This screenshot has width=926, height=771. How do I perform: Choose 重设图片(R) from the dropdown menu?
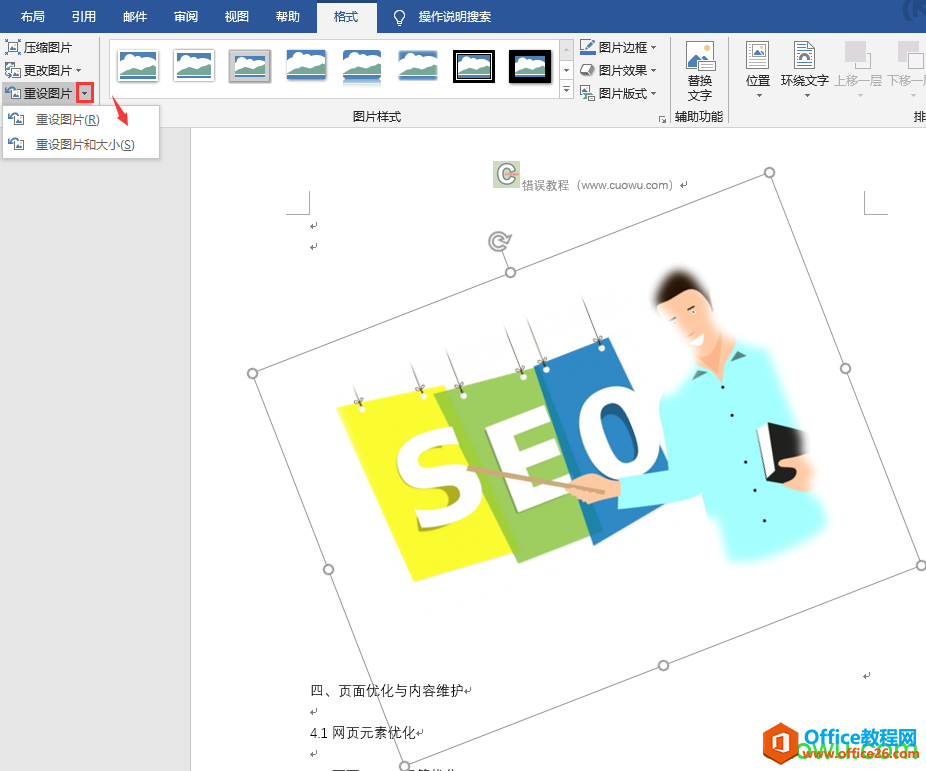(x=67, y=120)
